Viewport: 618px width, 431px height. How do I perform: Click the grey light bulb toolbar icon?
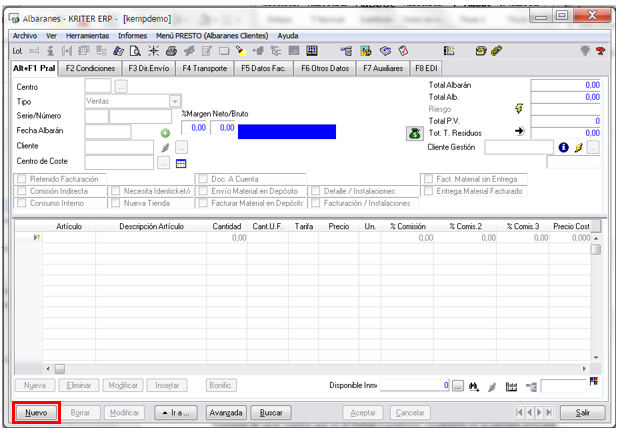click(x=585, y=51)
